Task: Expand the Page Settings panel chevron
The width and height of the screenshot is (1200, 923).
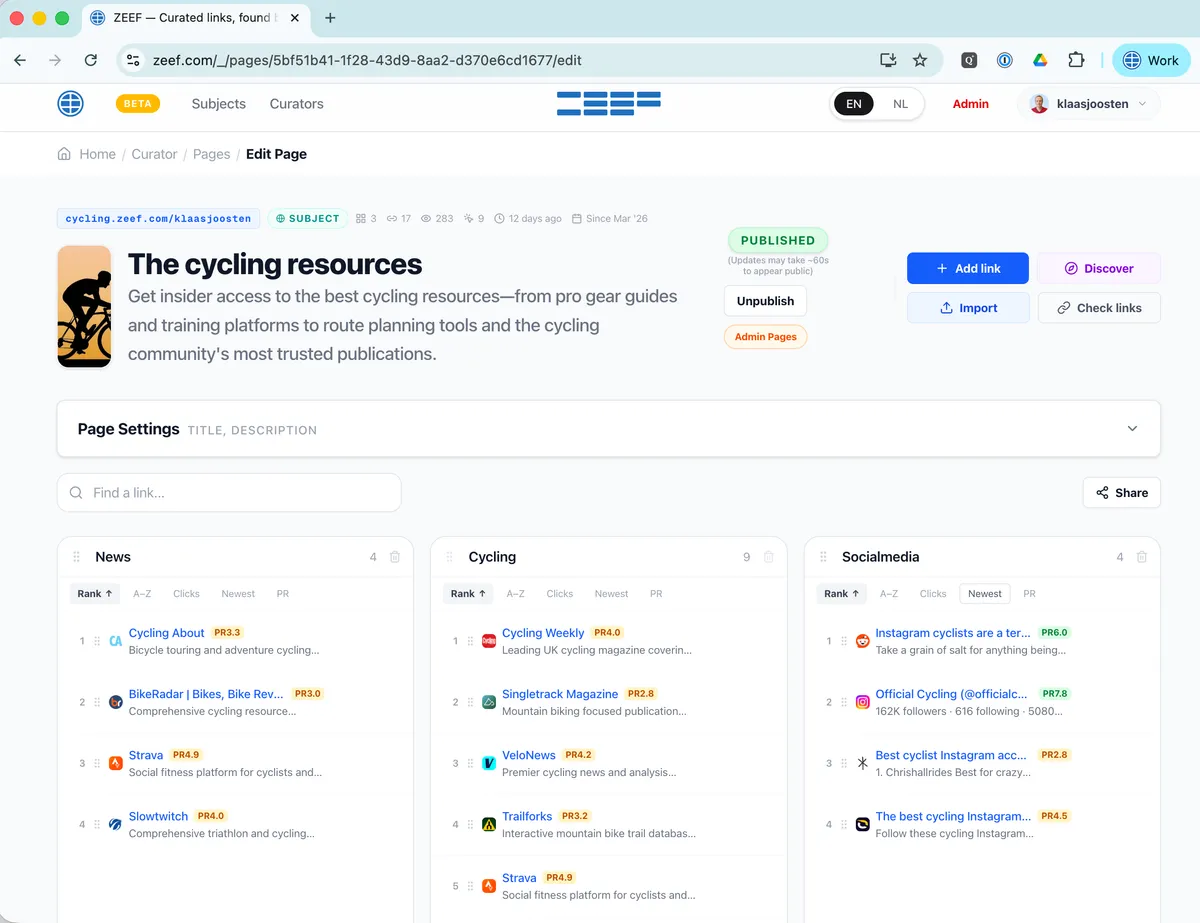Action: pyautogui.click(x=1132, y=429)
